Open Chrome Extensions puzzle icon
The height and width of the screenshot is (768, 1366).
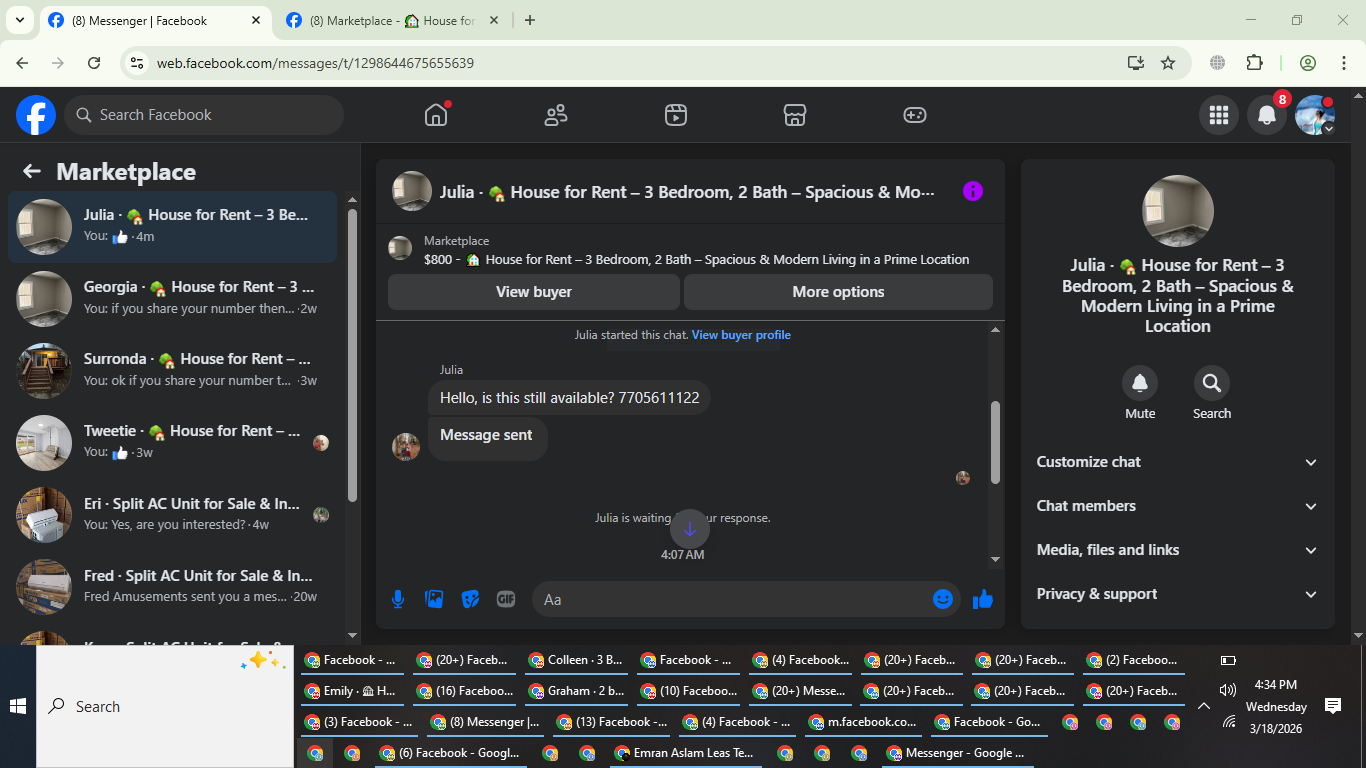click(1255, 63)
